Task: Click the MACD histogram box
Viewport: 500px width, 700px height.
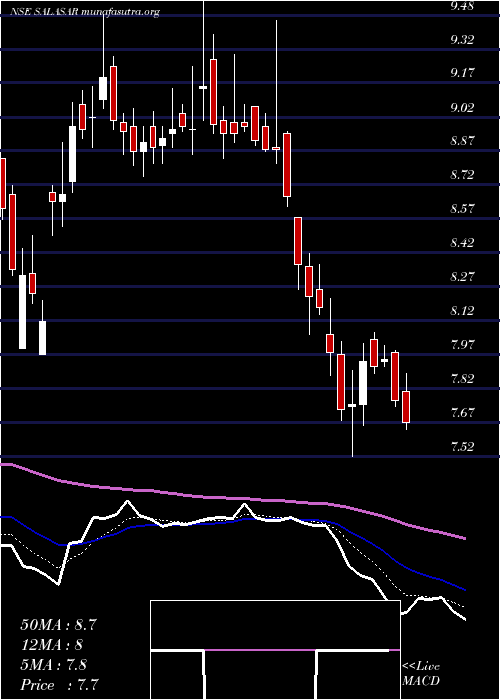Action: 275,650
